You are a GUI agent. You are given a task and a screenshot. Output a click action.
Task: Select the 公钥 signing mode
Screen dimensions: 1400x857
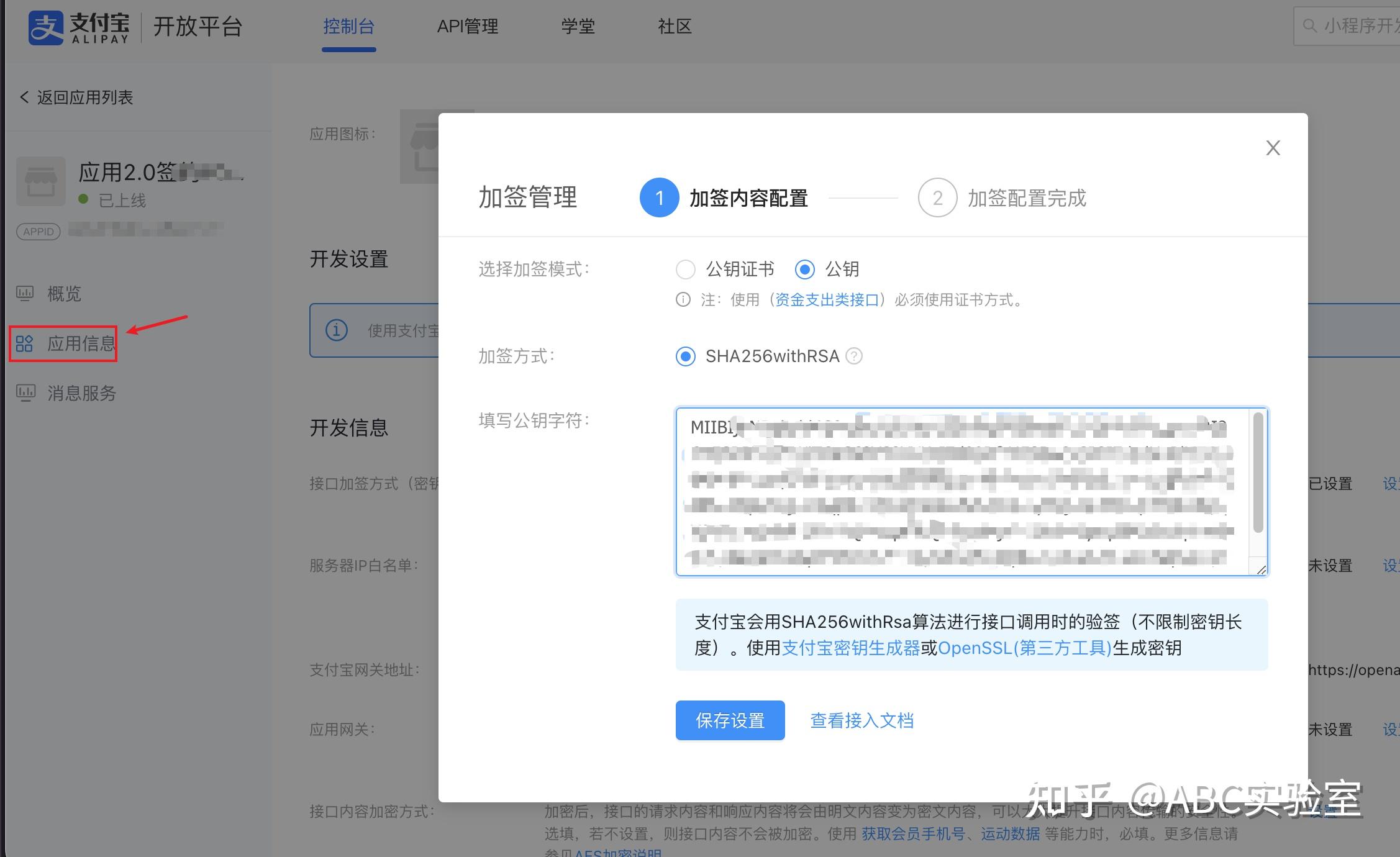[x=805, y=270]
